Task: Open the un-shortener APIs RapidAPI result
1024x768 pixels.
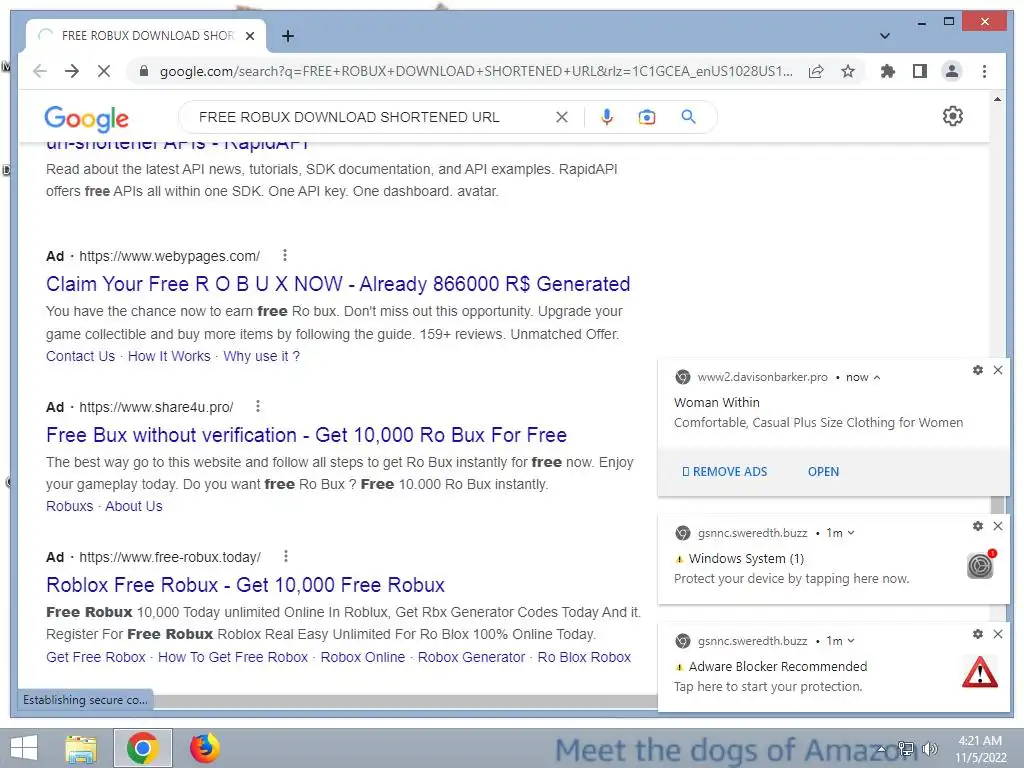Action: (x=177, y=145)
